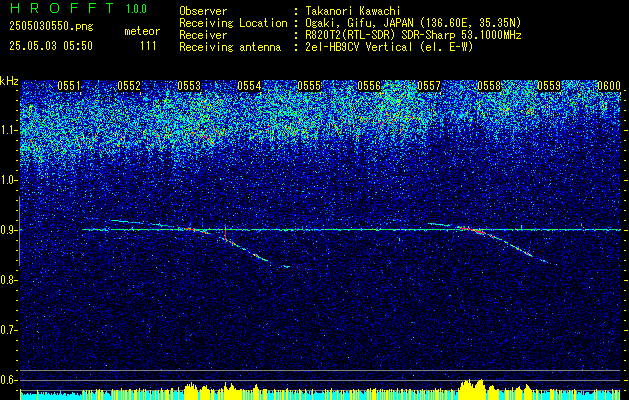The height and width of the screenshot is (400, 629).
Task: Click the kHz axis unit label
Action: [x=9, y=81]
